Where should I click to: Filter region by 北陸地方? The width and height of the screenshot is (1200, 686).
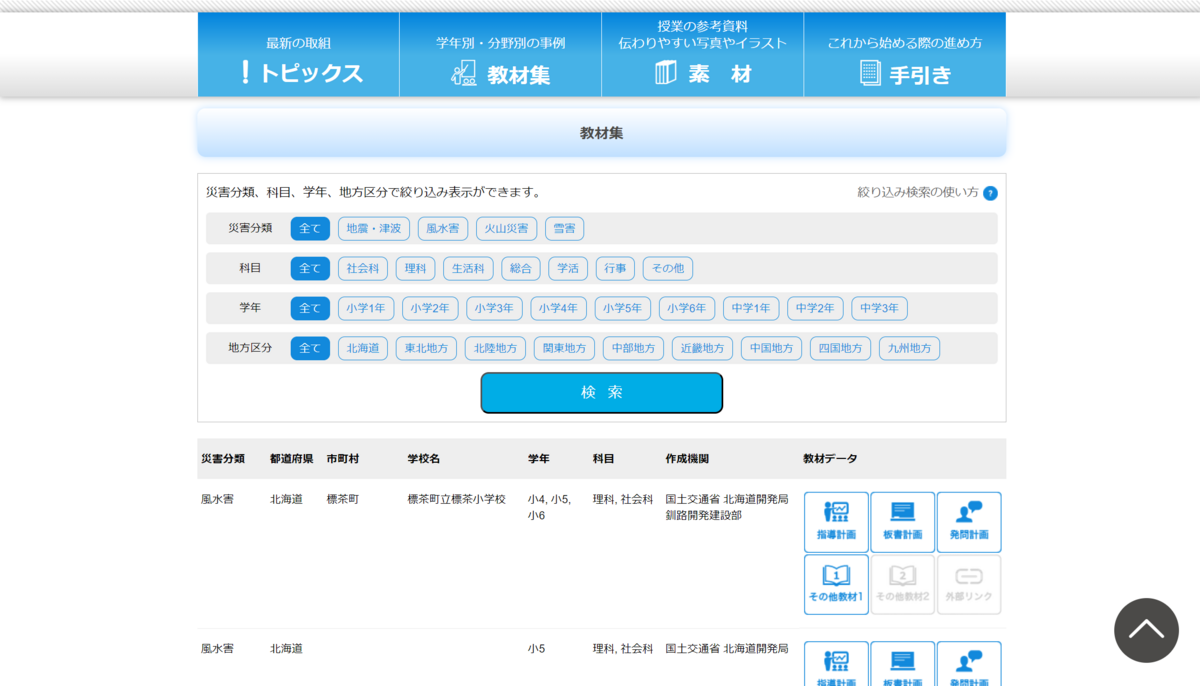(495, 348)
